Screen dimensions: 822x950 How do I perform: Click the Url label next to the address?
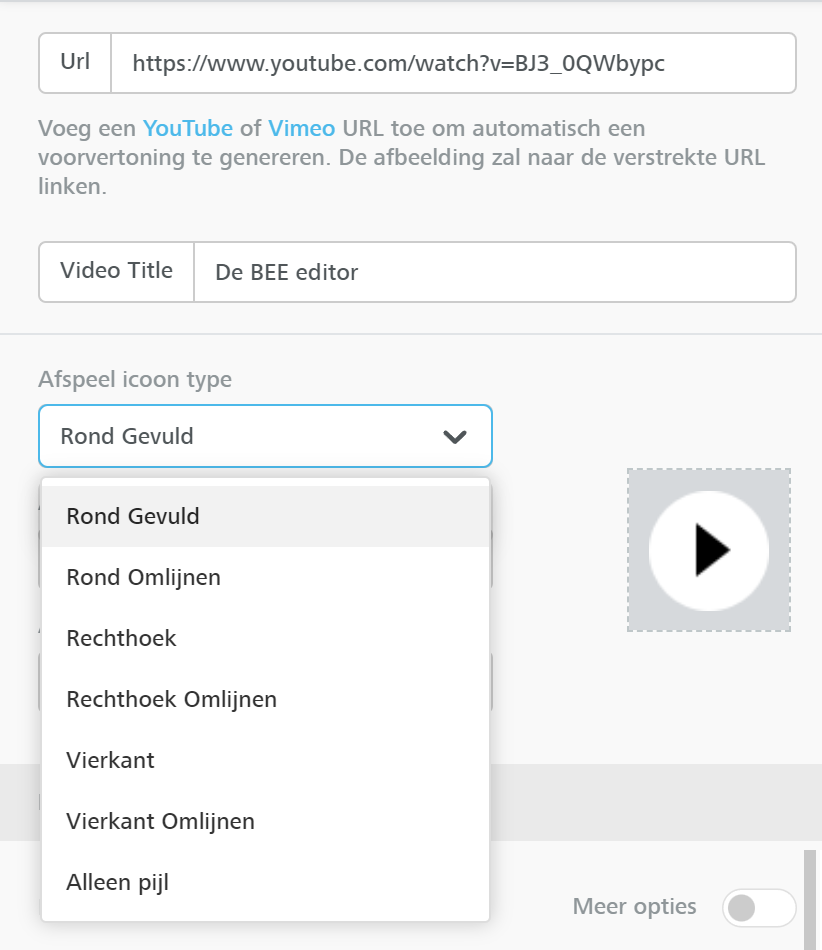click(x=74, y=62)
